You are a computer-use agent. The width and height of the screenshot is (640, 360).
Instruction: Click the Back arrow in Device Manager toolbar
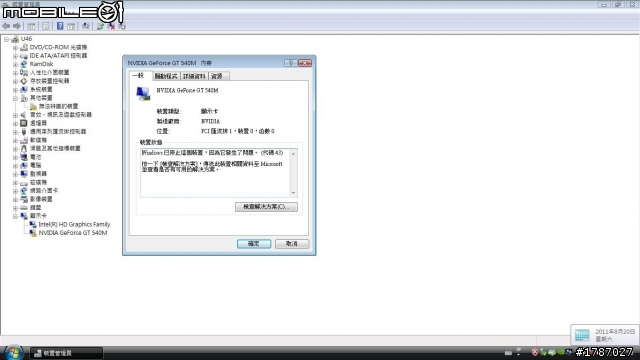click(6, 26)
